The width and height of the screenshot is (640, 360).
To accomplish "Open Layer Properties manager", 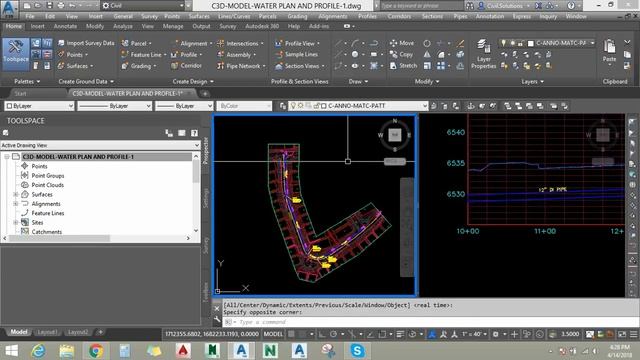I will (x=483, y=54).
